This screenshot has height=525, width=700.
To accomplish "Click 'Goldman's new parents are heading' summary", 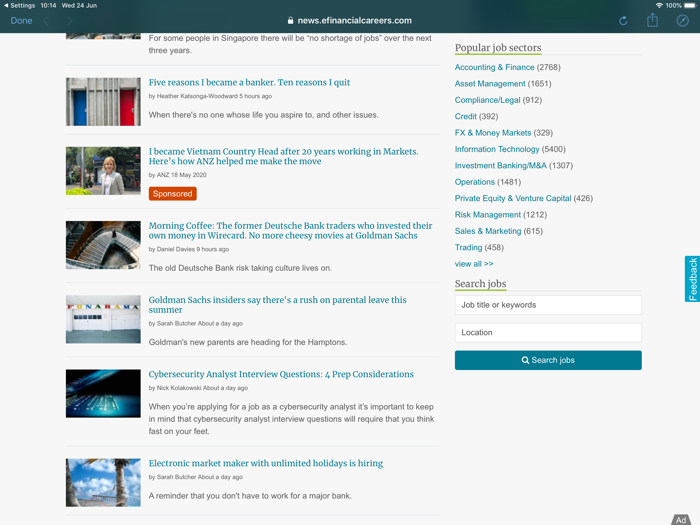I will [x=248, y=342].
